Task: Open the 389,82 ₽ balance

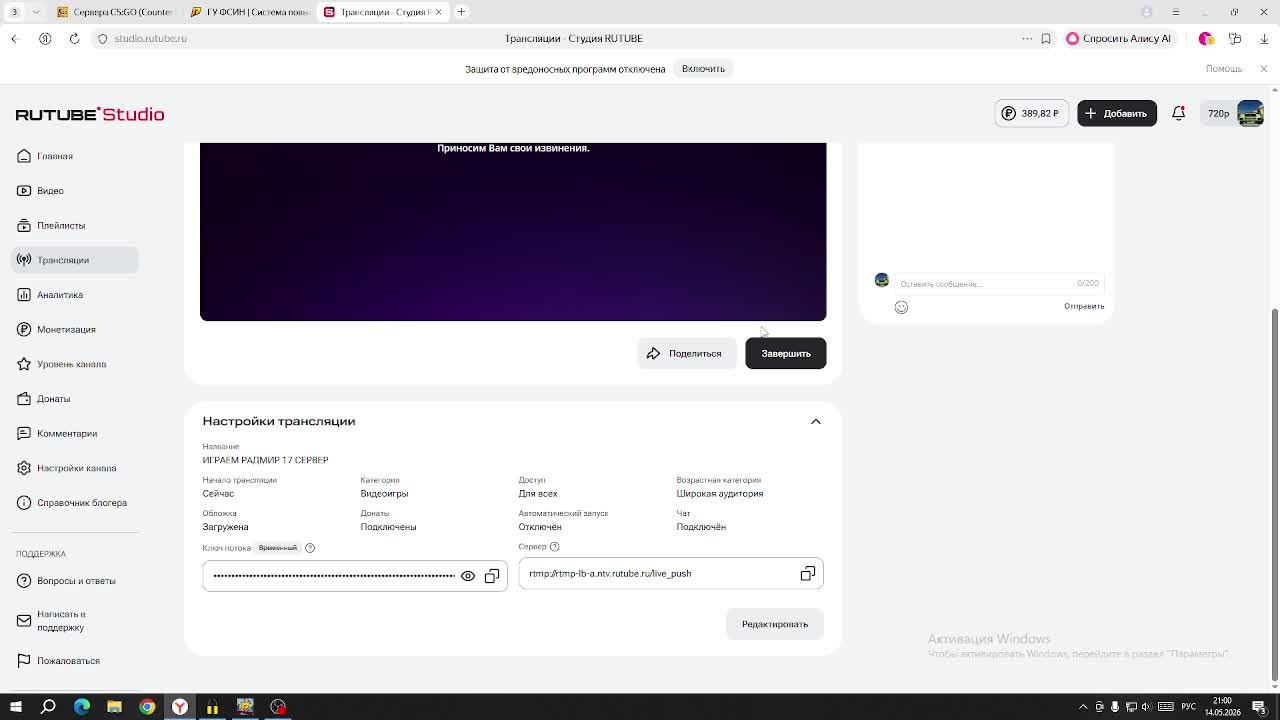Action: 1031,113
